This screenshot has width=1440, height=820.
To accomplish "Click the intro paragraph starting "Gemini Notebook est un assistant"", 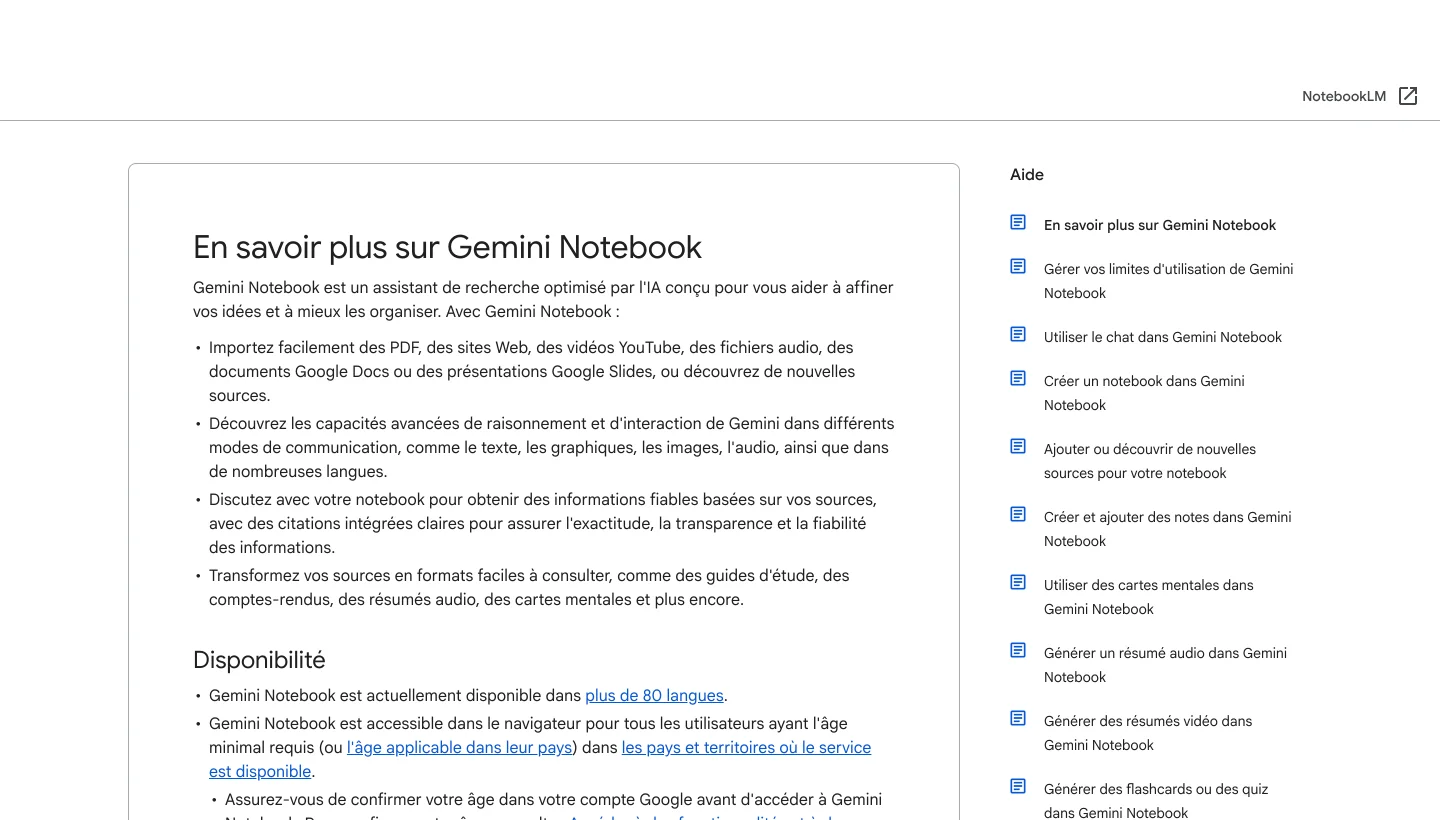I will coord(543,300).
